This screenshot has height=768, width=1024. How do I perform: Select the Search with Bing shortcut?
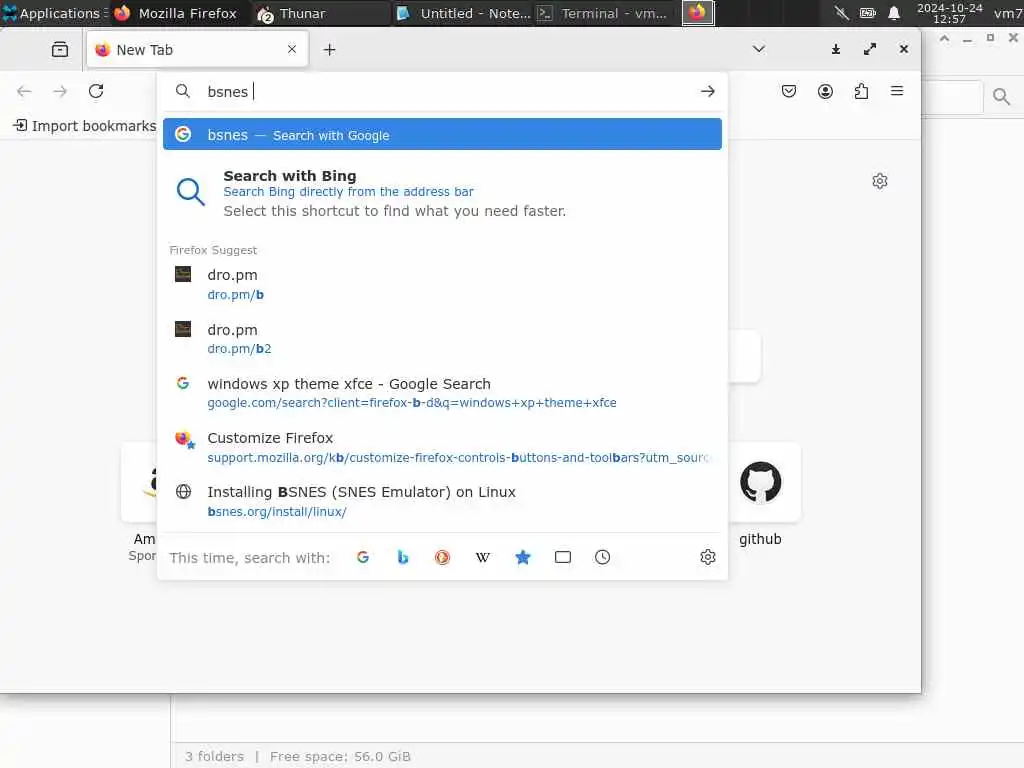tap(442, 193)
